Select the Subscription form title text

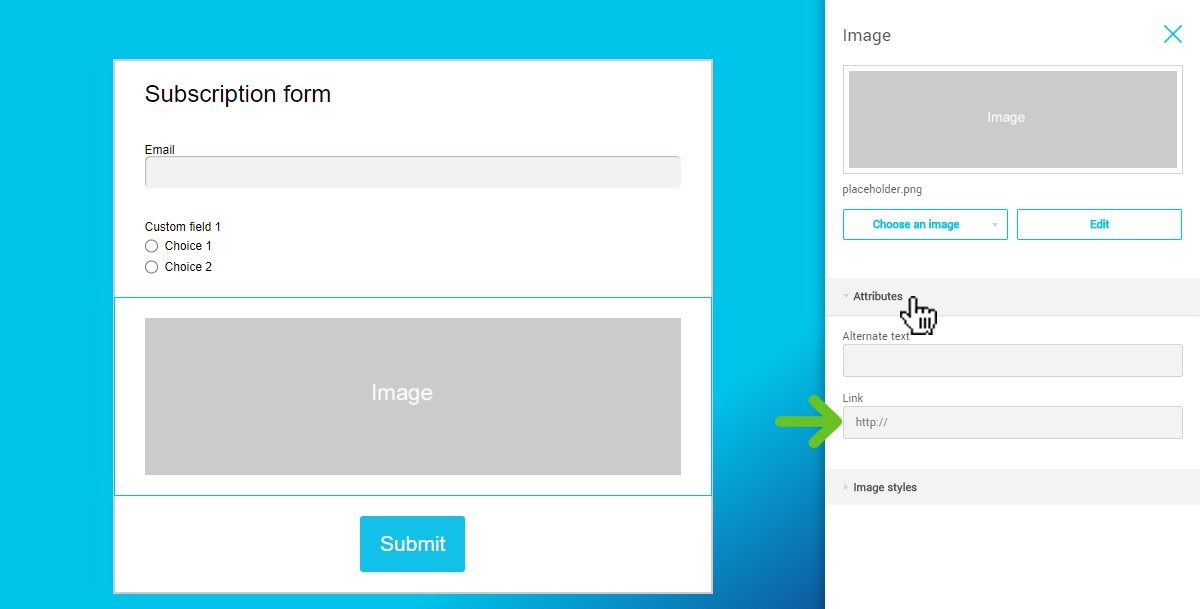point(238,94)
